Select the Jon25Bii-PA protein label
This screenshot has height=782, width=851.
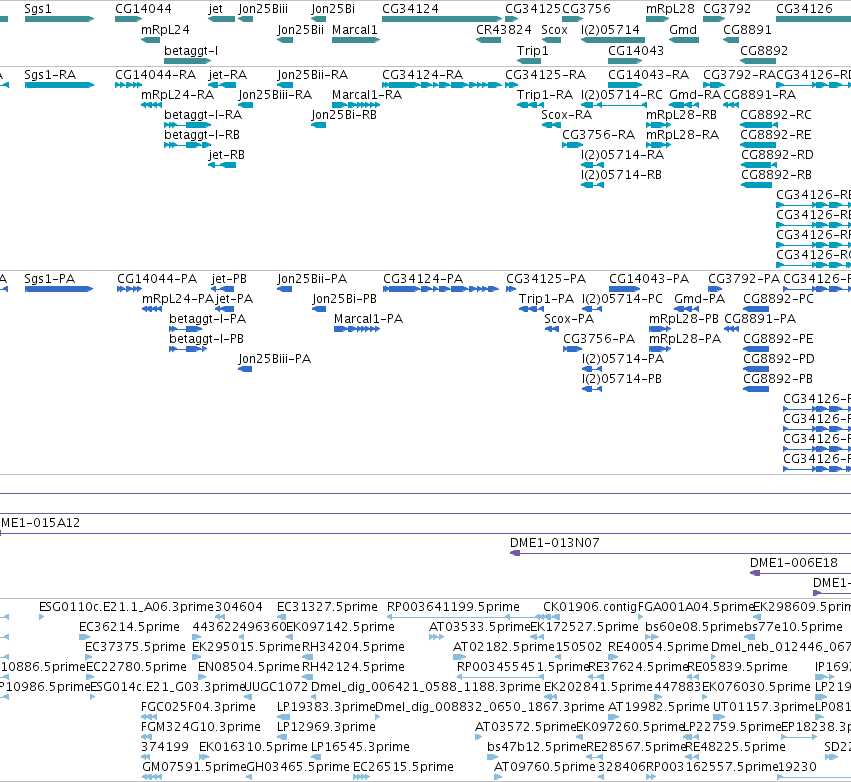point(312,279)
